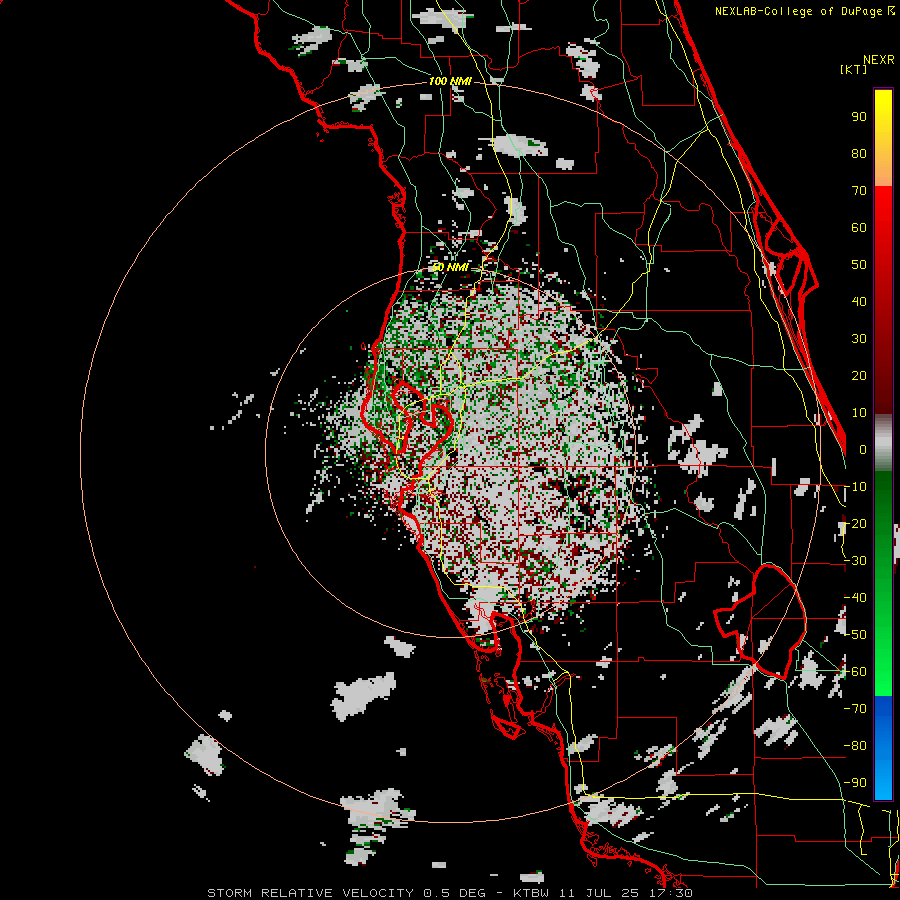The height and width of the screenshot is (900, 900).
Task: Click the [KT] units label
Action: [x=854, y=69]
